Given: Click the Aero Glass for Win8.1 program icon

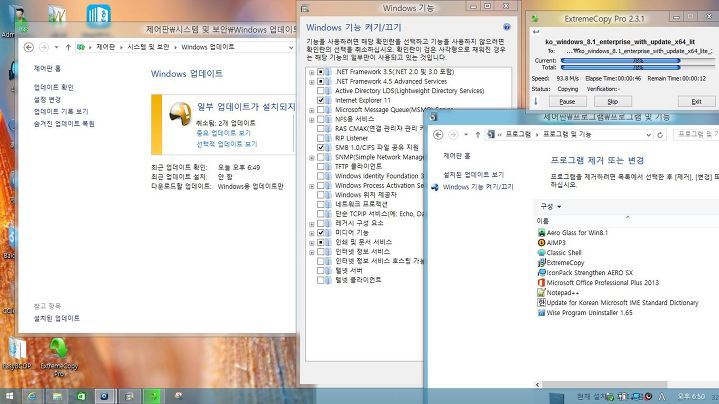Looking at the screenshot, I should click(541, 232).
